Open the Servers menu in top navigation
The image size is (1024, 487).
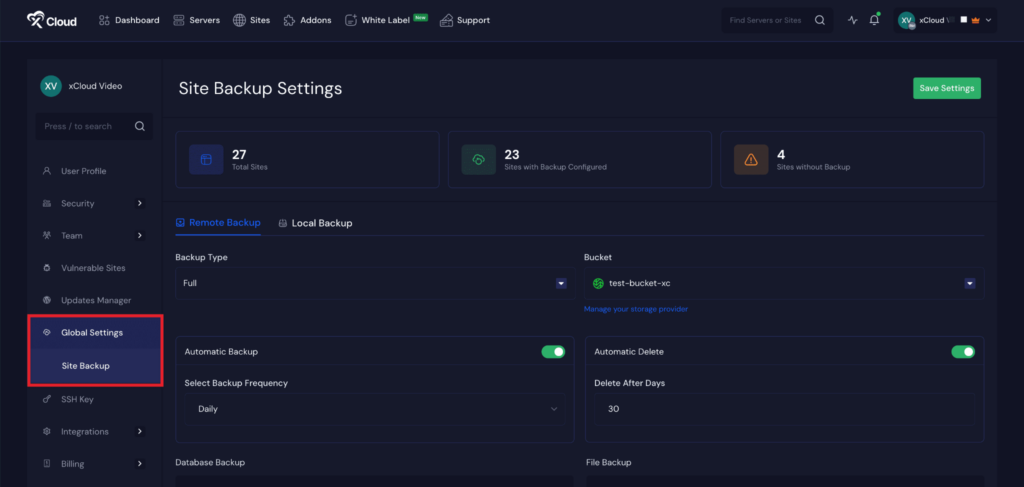(197, 20)
